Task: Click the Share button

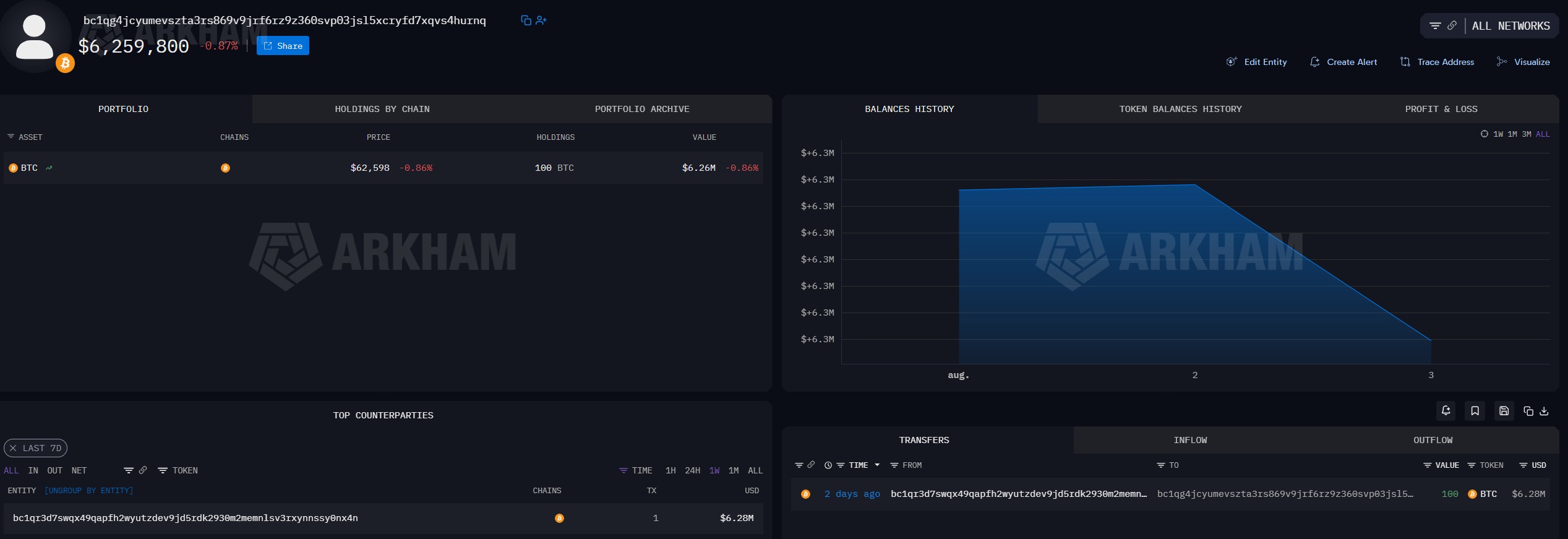Action: point(283,46)
